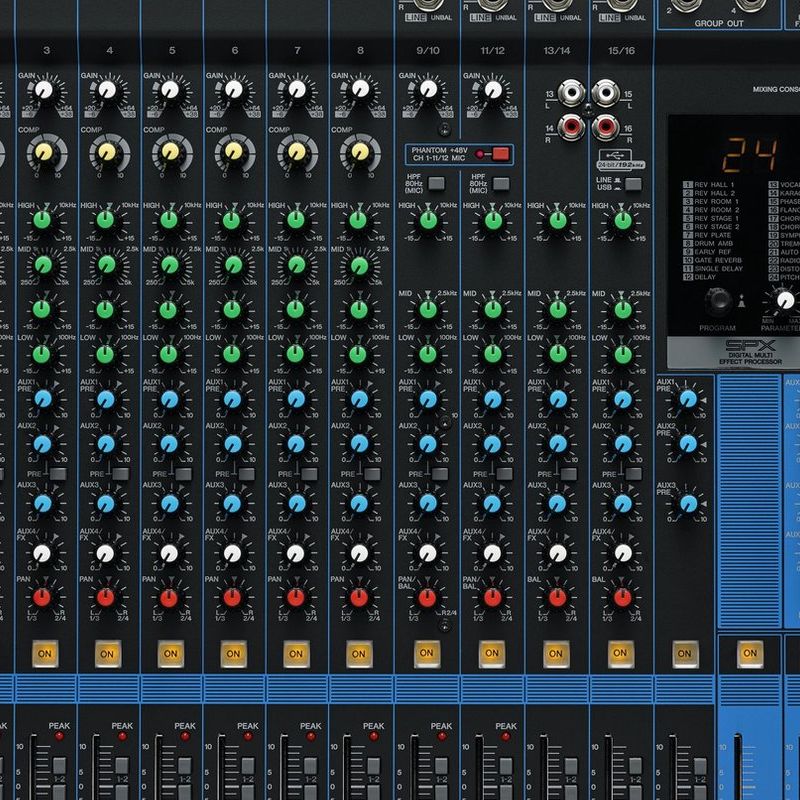The width and height of the screenshot is (800, 800).
Task: Click the yellow COMP knob on channel 7
Action: coord(296,152)
